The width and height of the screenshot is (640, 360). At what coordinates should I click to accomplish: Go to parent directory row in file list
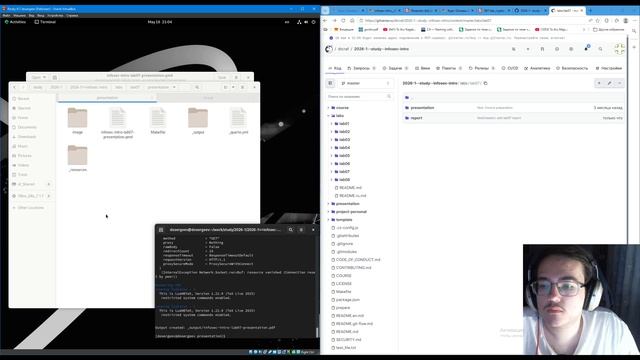click(513, 98)
